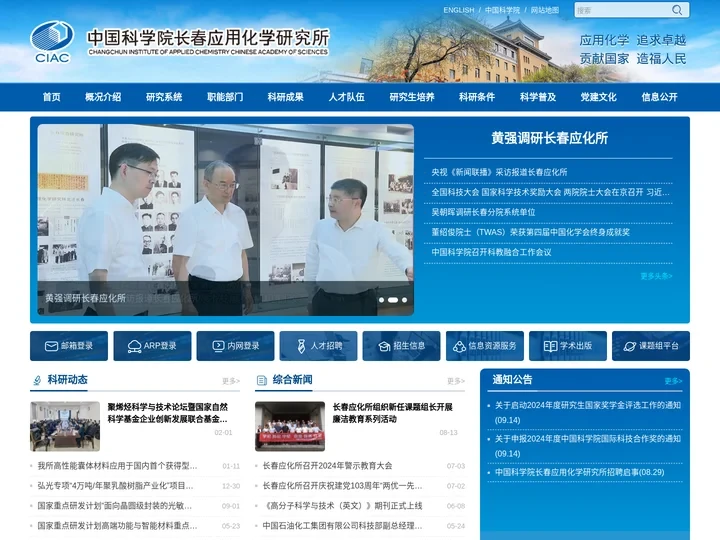Open headline 黄强调研长春应化所
Viewport: 720px width, 540px height.
click(x=549, y=138)
